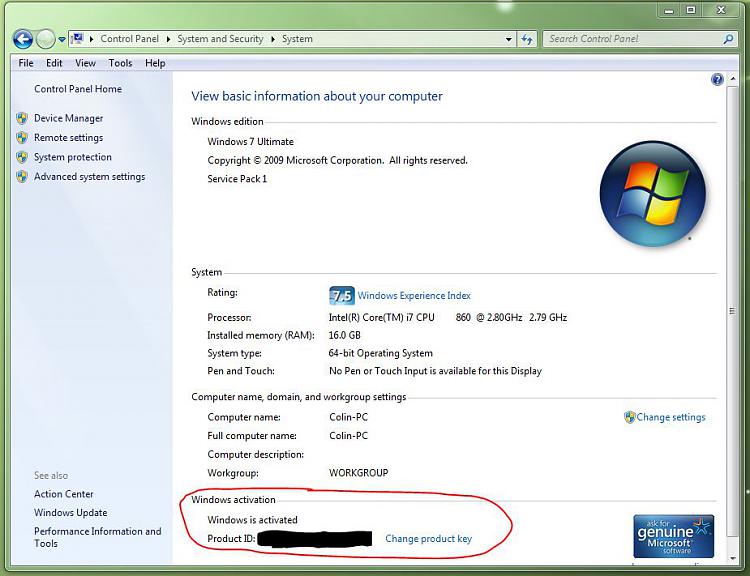Click the Service Pack 1 text
This screenshot has height=576, width=750.
(237, 179)
